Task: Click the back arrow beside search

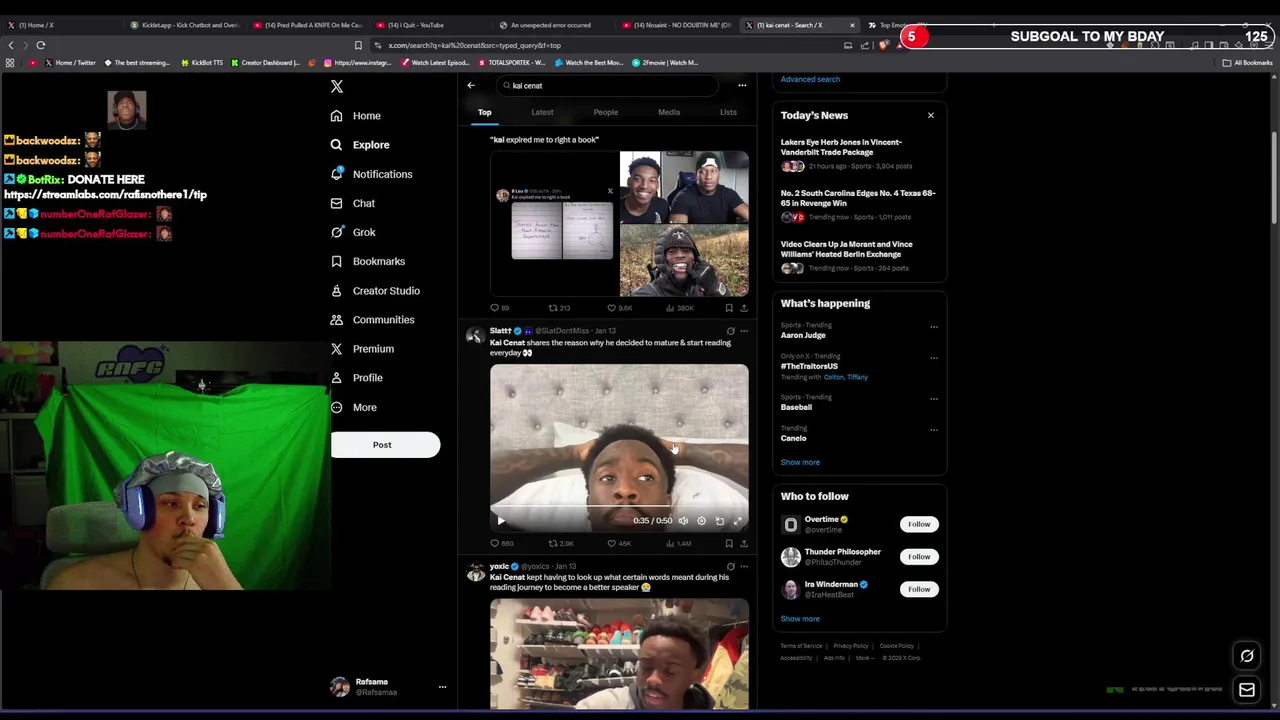Action: [471, 86]
